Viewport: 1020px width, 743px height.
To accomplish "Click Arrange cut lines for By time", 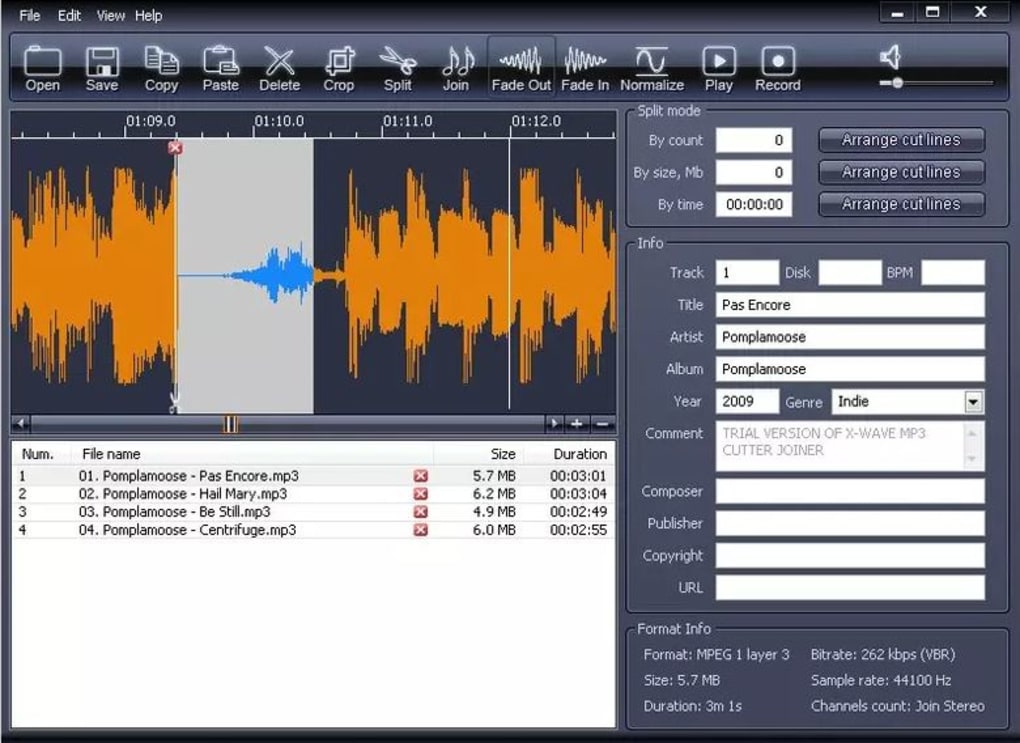I will point(901,204).
